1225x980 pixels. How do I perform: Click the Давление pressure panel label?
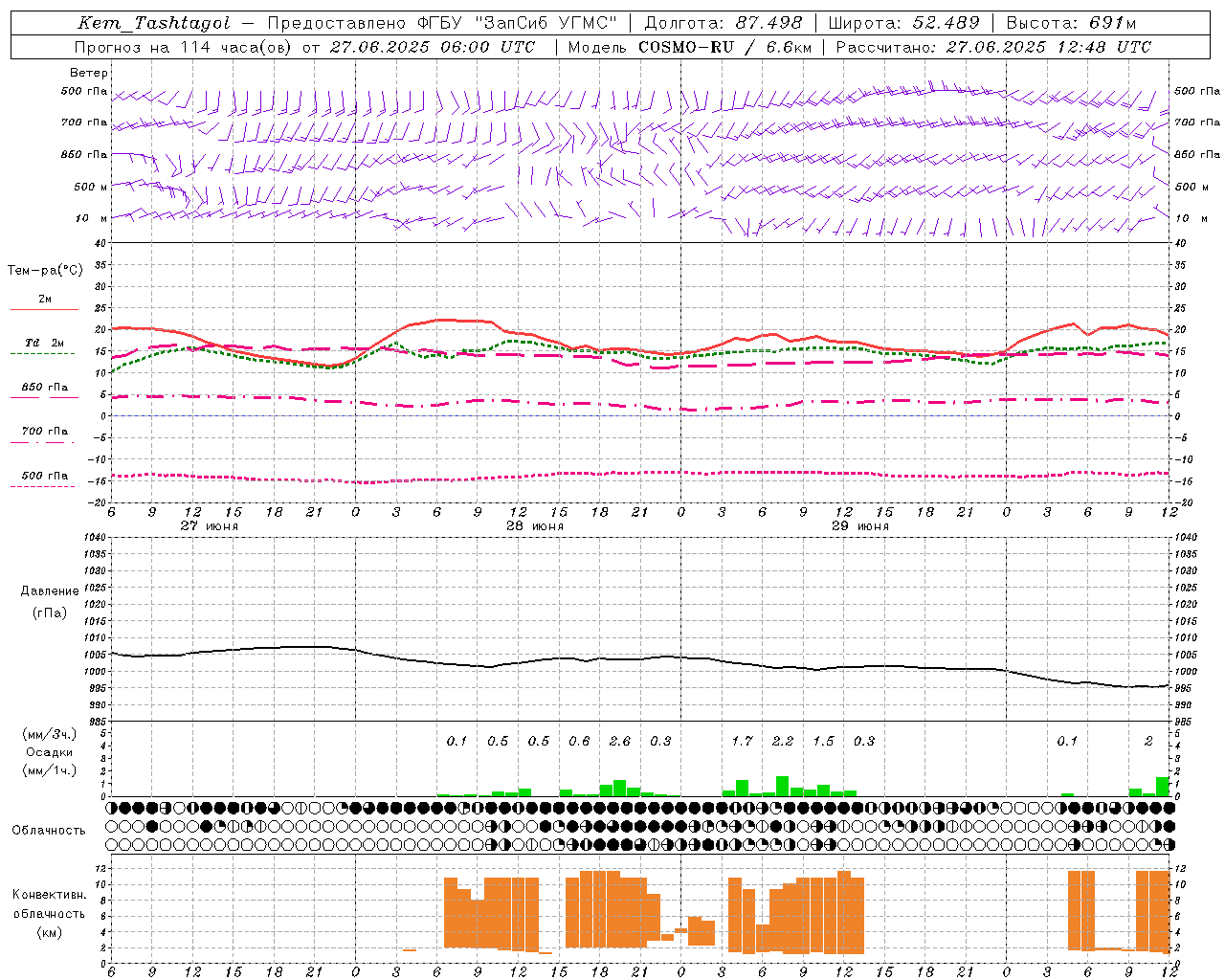[50, 591]
